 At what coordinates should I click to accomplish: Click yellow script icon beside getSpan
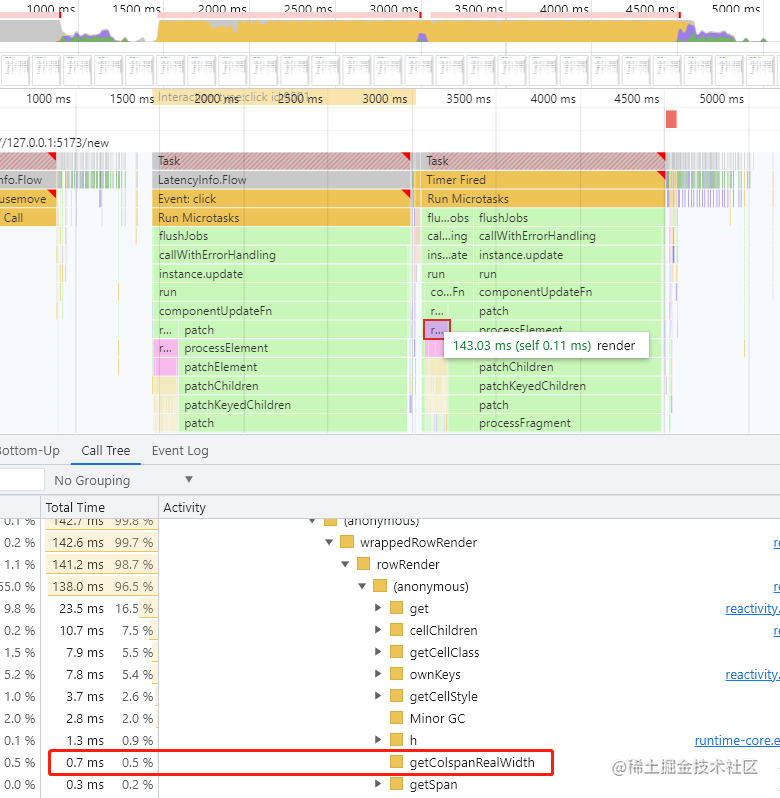point(396,784)
